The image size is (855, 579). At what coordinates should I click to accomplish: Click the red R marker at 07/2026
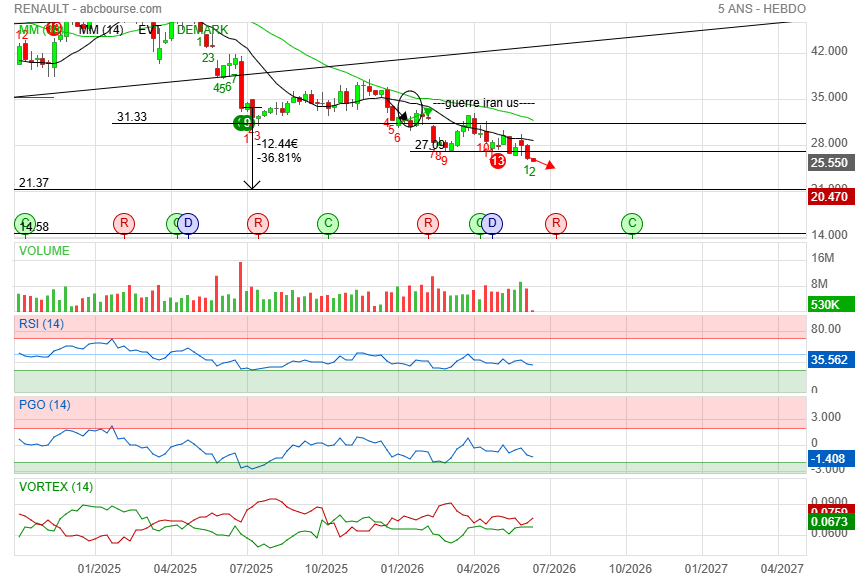click(556, 223)
